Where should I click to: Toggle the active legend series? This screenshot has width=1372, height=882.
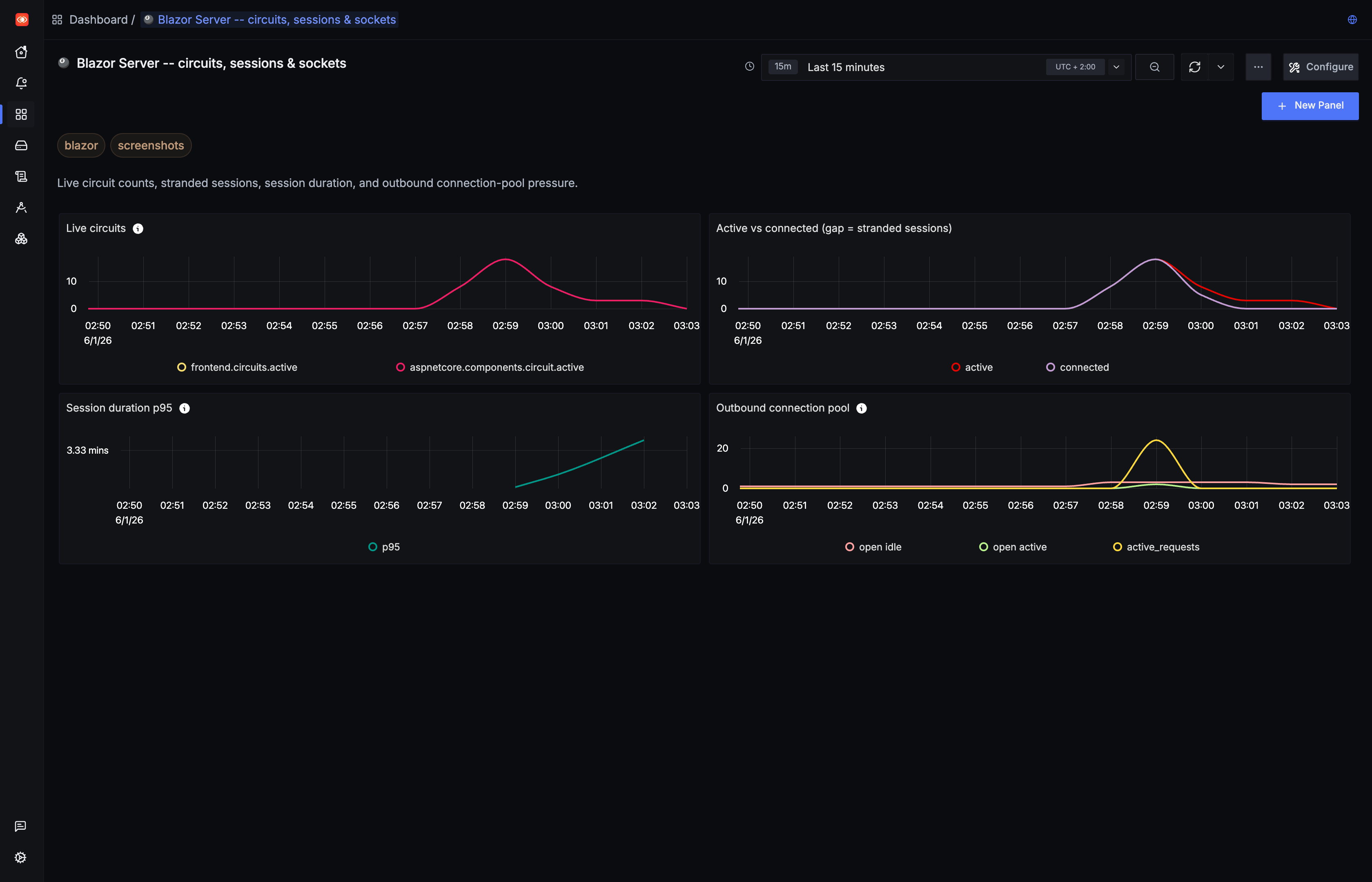pos(972,367)
